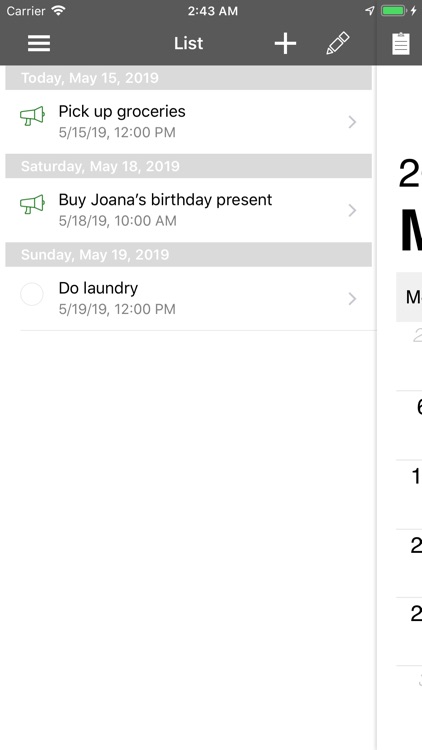Tap the Saturday, May 18, 2019 header
The width and height of the screenshot is (422, 750).
click(x=189, y=166)
